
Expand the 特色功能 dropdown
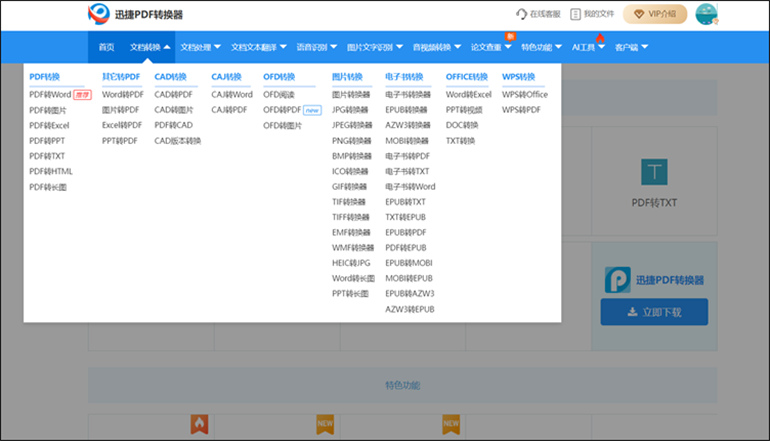tap(541, 47)
